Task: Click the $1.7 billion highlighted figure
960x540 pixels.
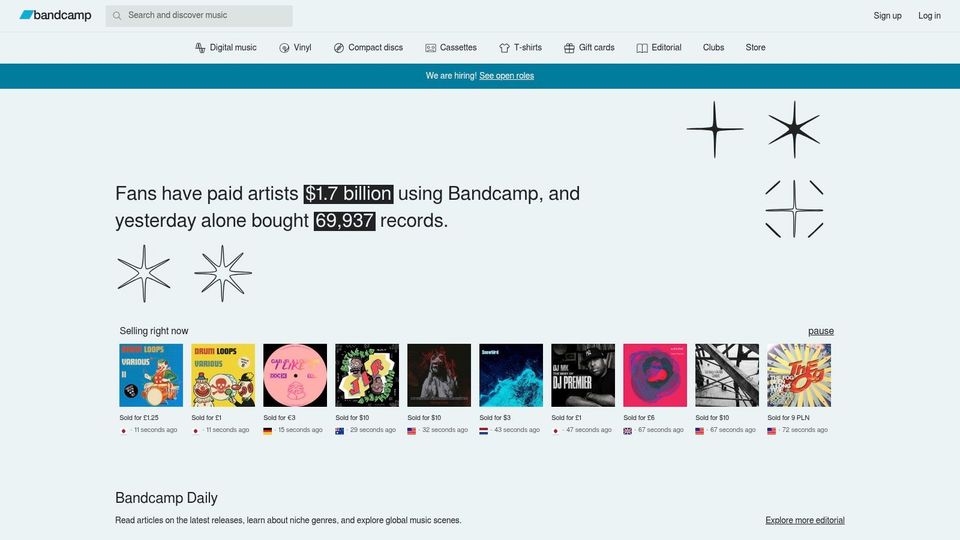Action: [348, 193]
